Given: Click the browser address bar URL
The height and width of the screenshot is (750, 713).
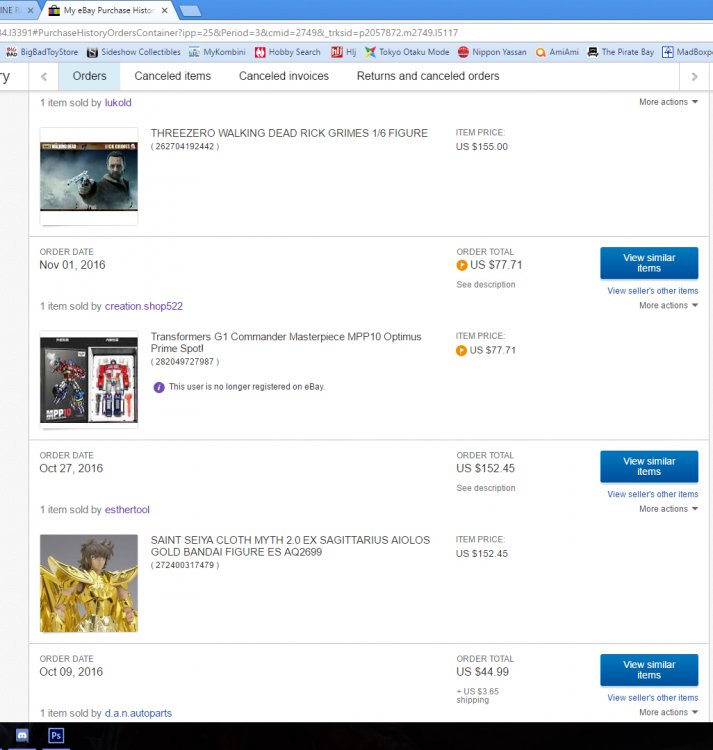Looking at the screenshot, I should click(x=230, y=33).
